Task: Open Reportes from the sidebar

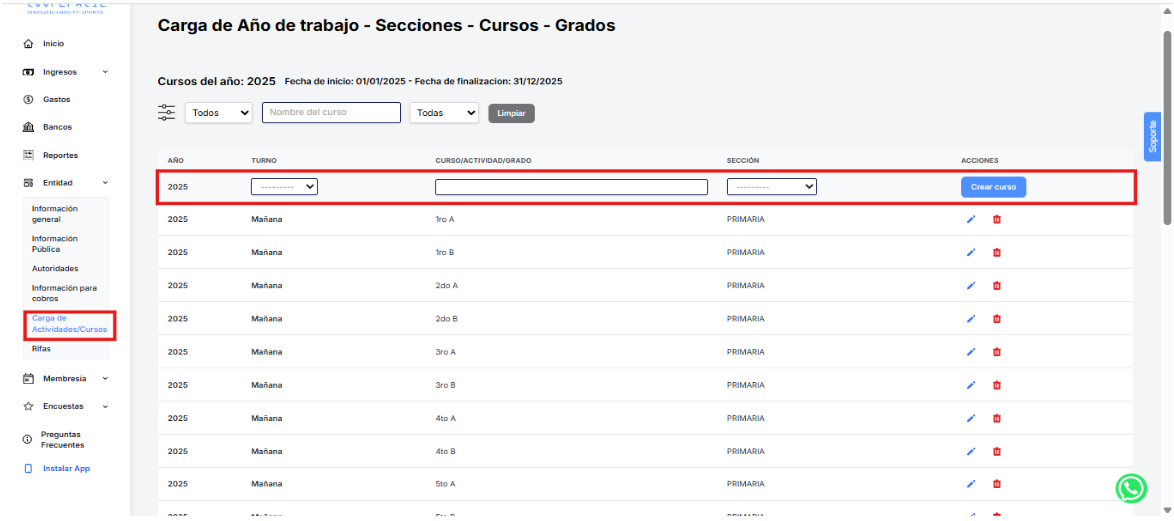Action: (59, 155)
